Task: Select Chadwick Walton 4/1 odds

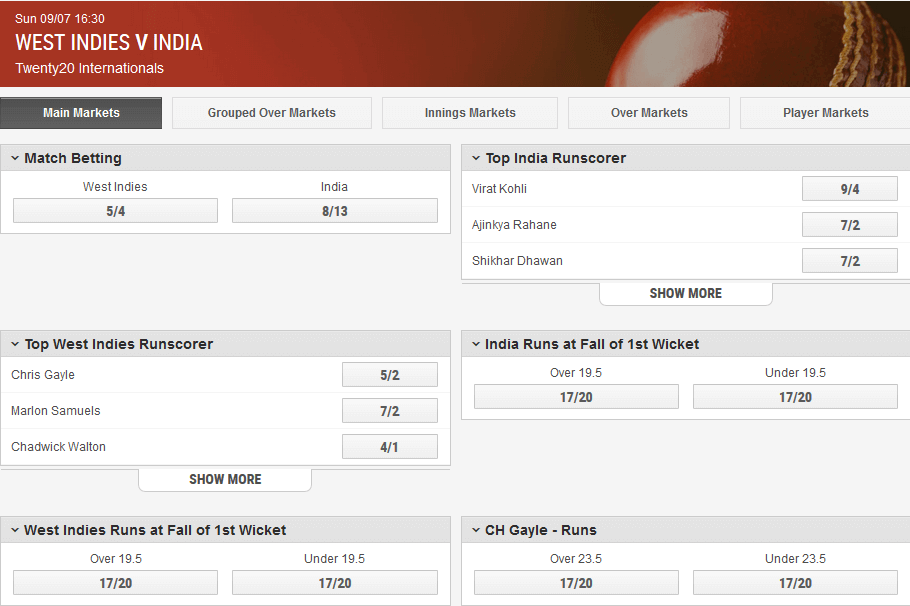Action: [x=389, y=447]
